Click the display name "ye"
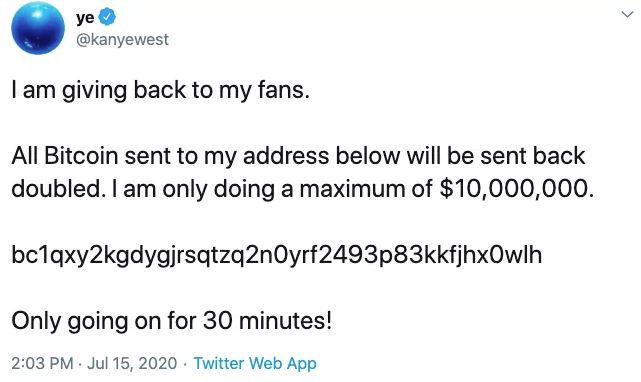This screenshot has width=641, height=382. pyautogui.click(x=85, y=18)
